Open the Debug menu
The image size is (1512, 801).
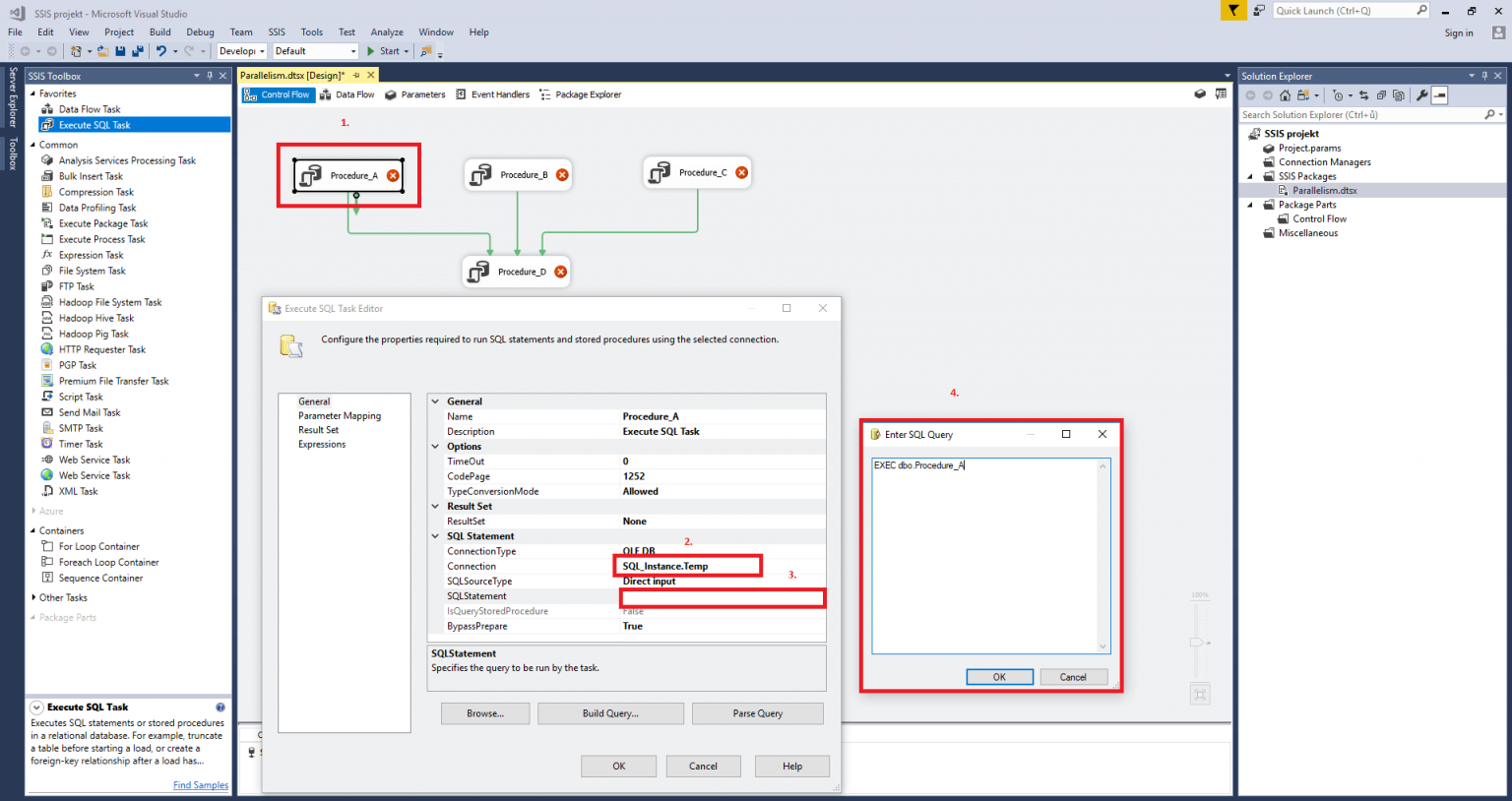[200, 32]
